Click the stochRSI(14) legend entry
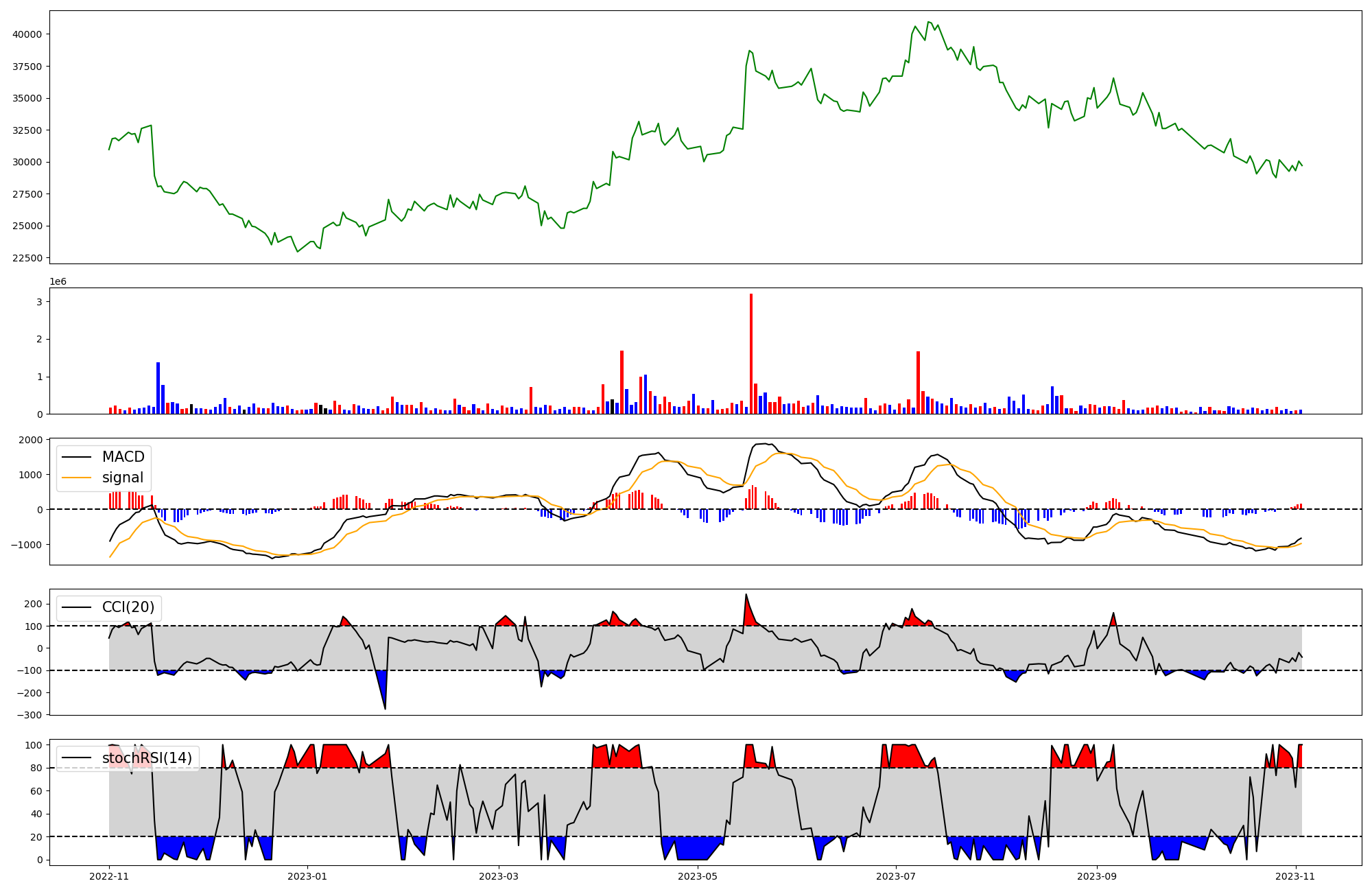The height and width of the screenshot is (892, 1372). [x=147, y=758]
